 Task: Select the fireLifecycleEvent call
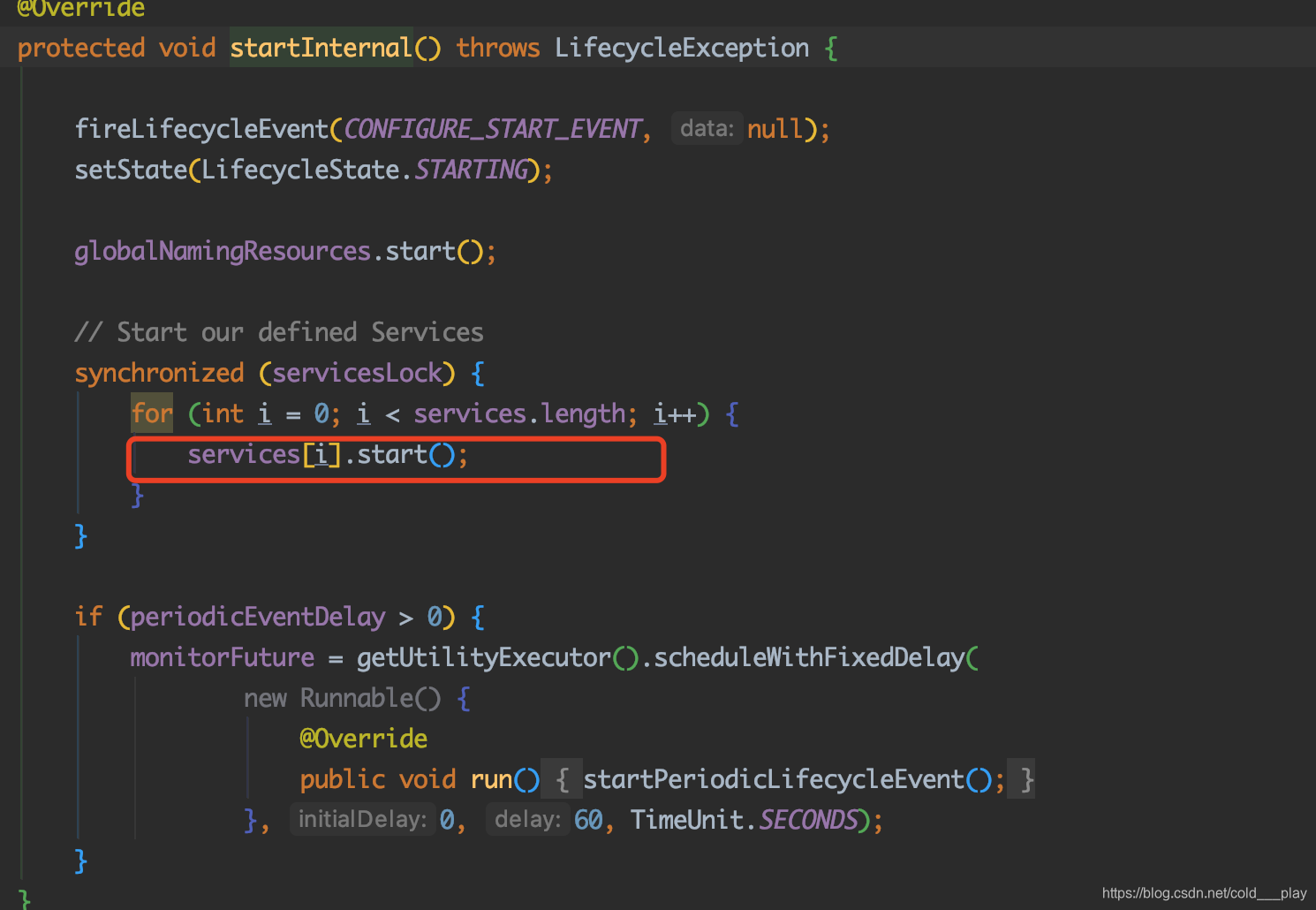click(x=201, y=129)
